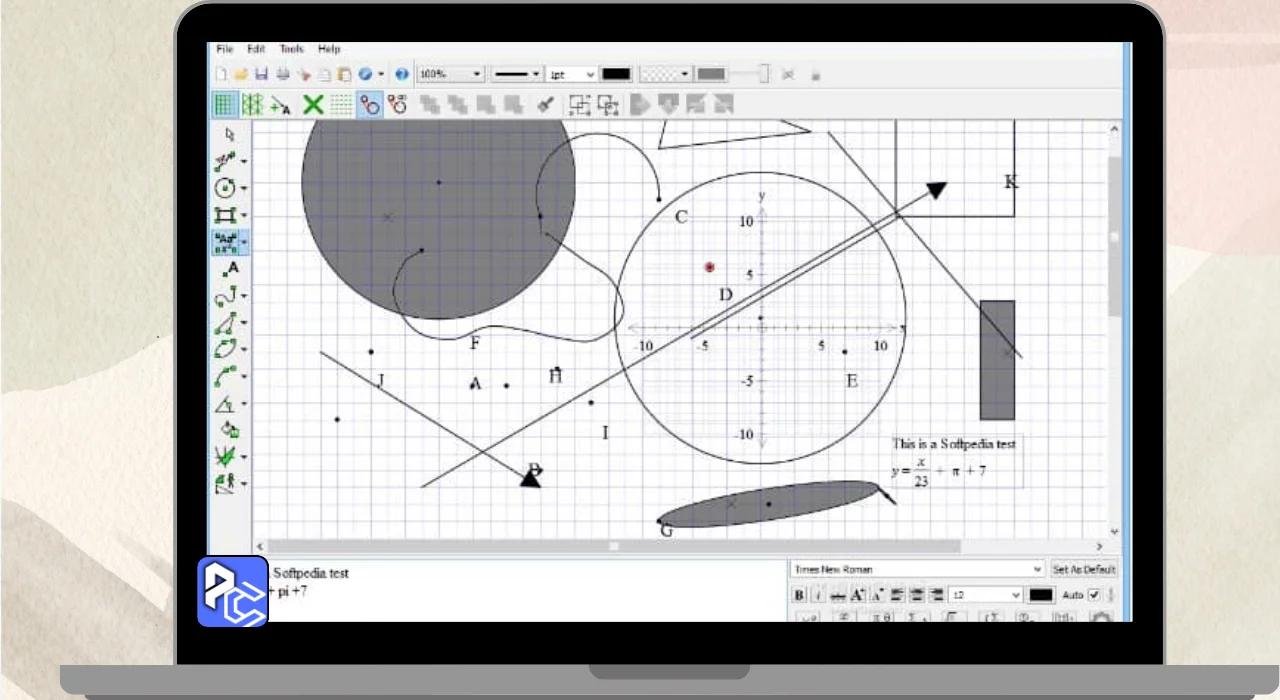
Task: Select the closed curve shape tool
Action: point(225,349)
